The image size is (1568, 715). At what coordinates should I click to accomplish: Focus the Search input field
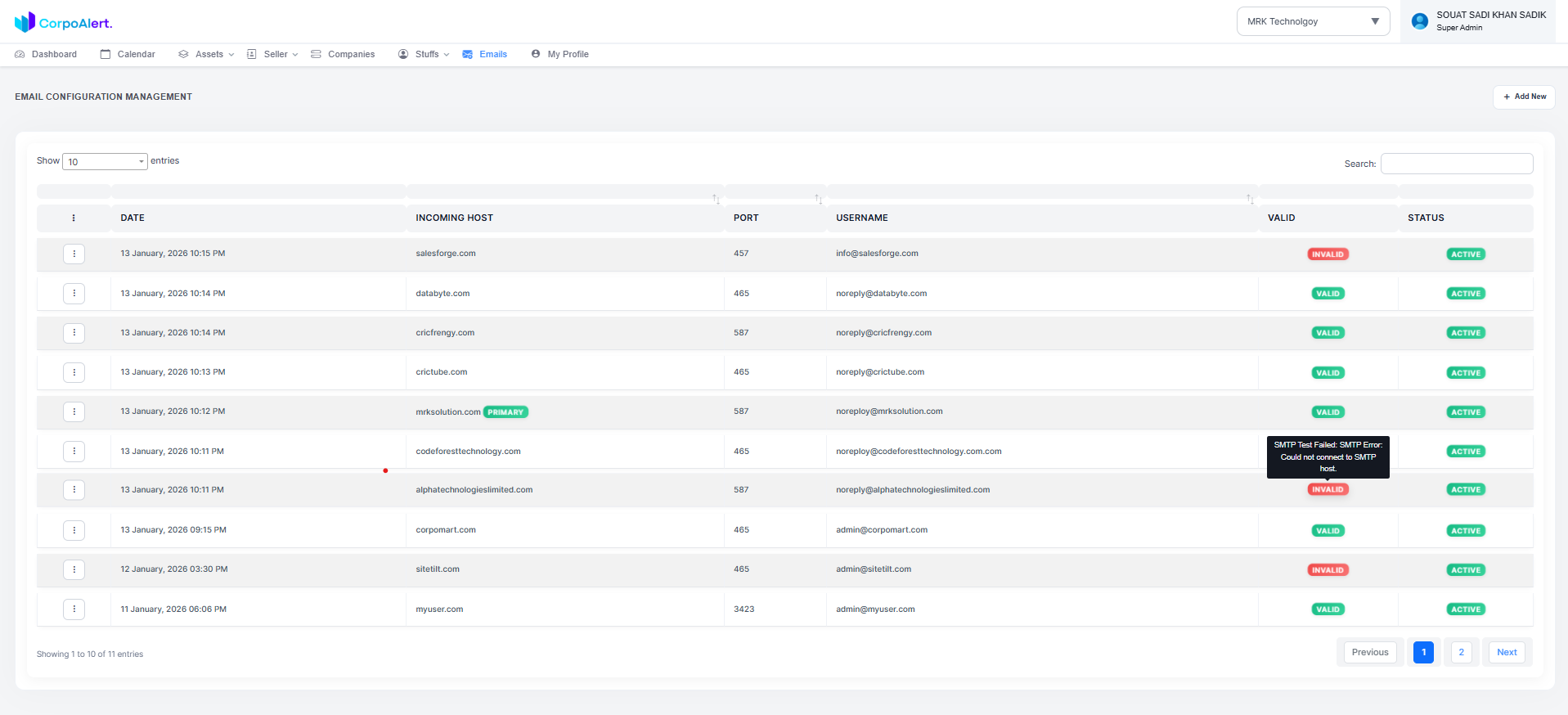(1456, 164)
